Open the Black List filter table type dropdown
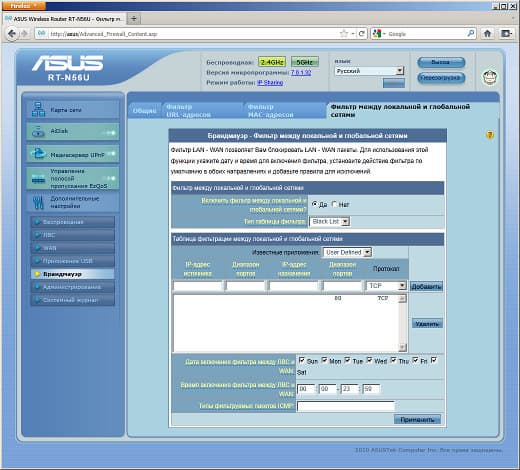This screenshot has height=470, width=520. pyautogui.click(x=330, y=221)
